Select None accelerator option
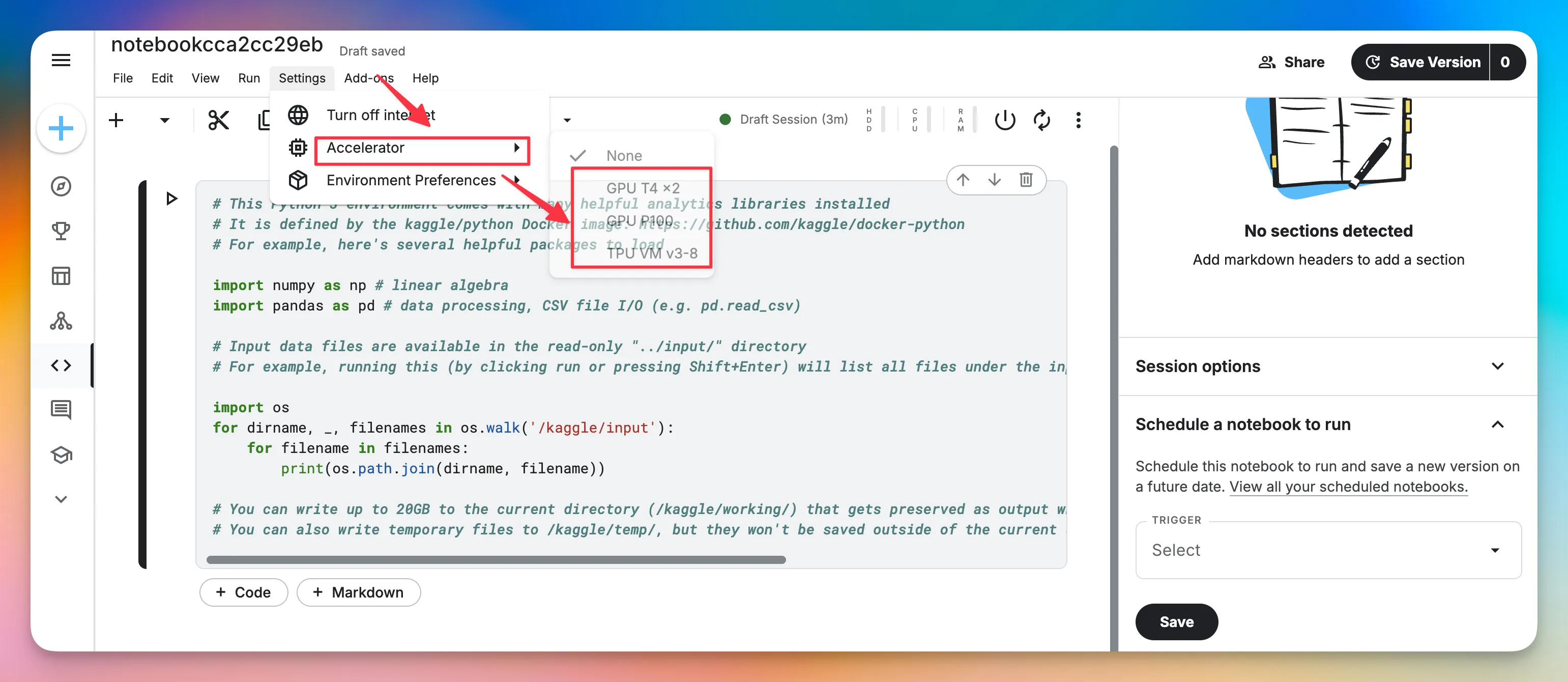The width and height of the screenshot is (1568, 682). point(624,156)
